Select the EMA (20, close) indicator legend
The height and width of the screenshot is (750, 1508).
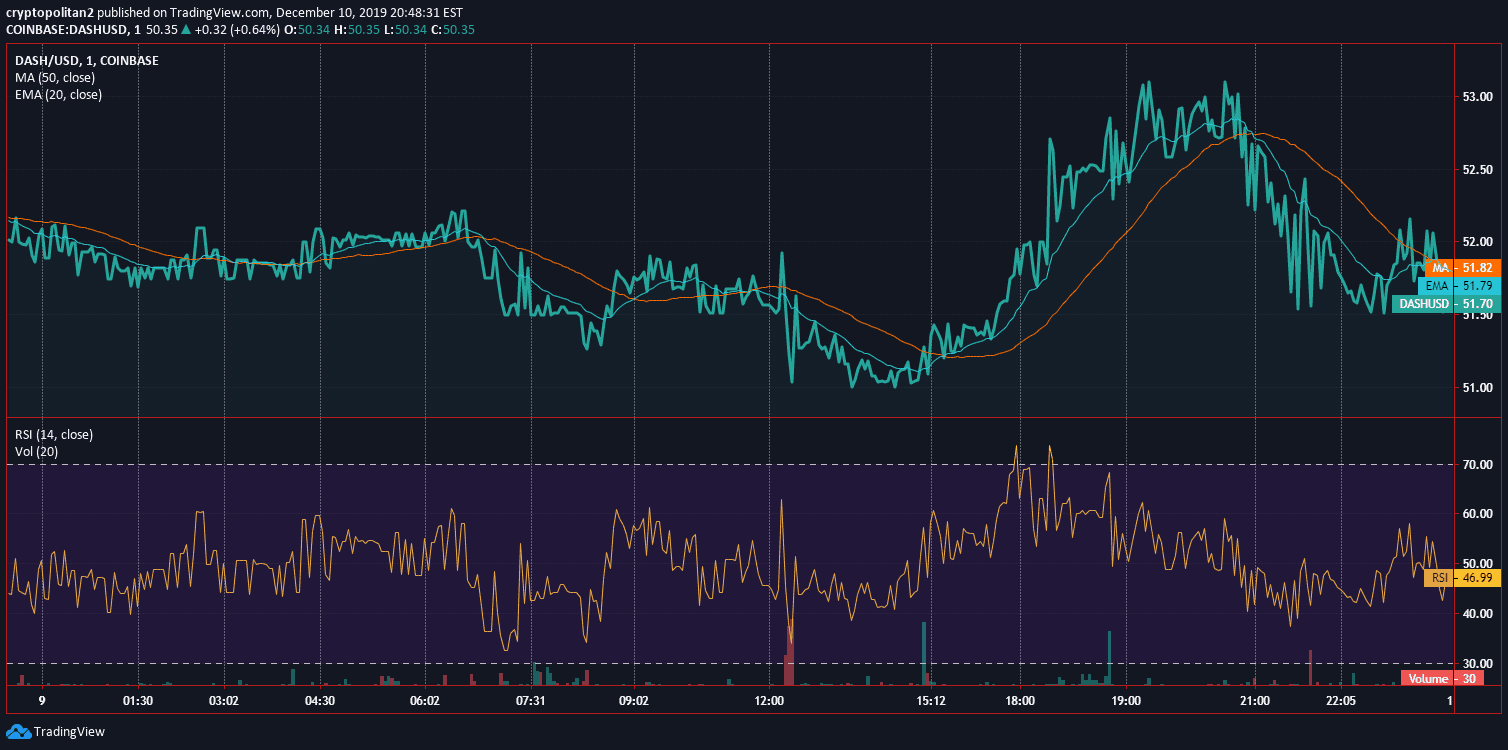pyautogui.click(x=59, y=95)
